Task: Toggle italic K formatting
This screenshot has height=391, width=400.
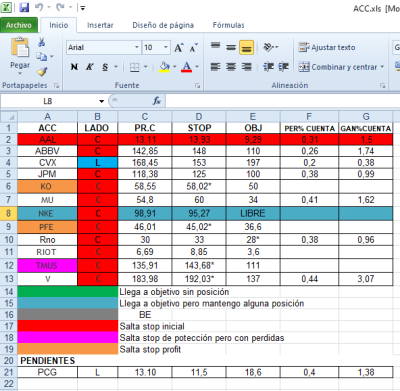Action: click(89, 67)
